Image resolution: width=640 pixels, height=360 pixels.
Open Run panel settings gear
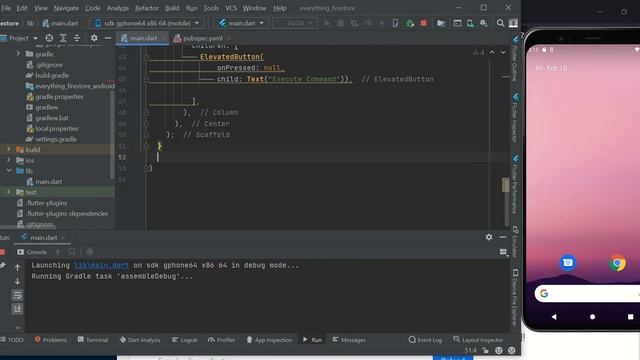coord(489,237)
